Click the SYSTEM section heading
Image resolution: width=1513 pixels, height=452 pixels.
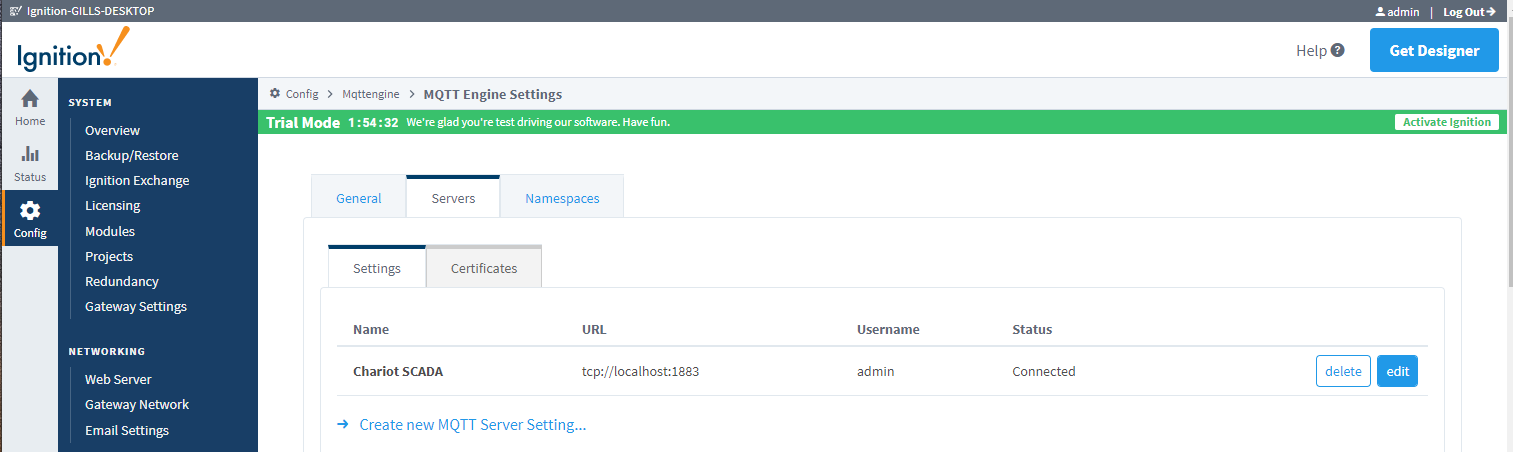[90, 102]
